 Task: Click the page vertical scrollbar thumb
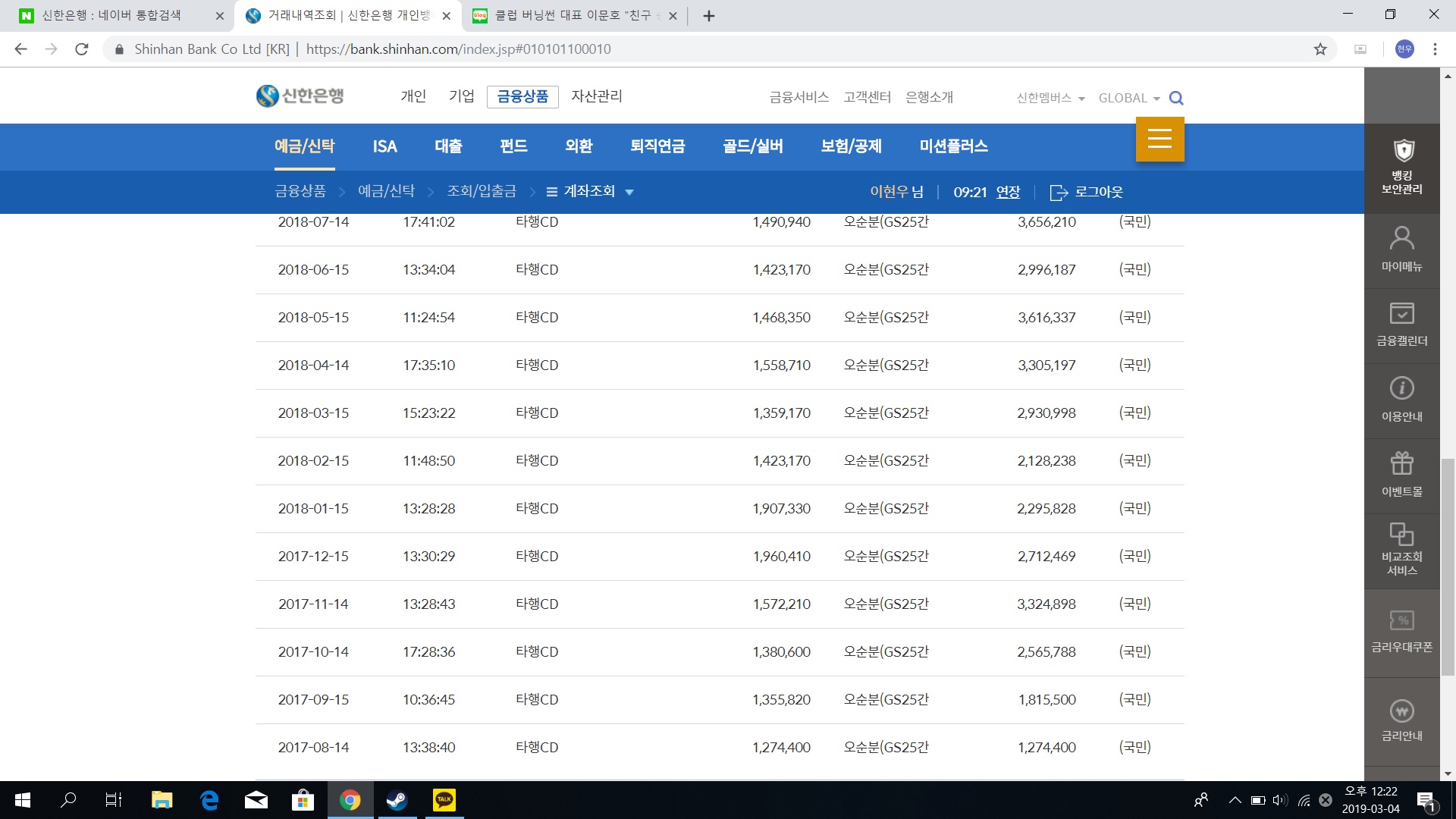(x=1448, y=566)
